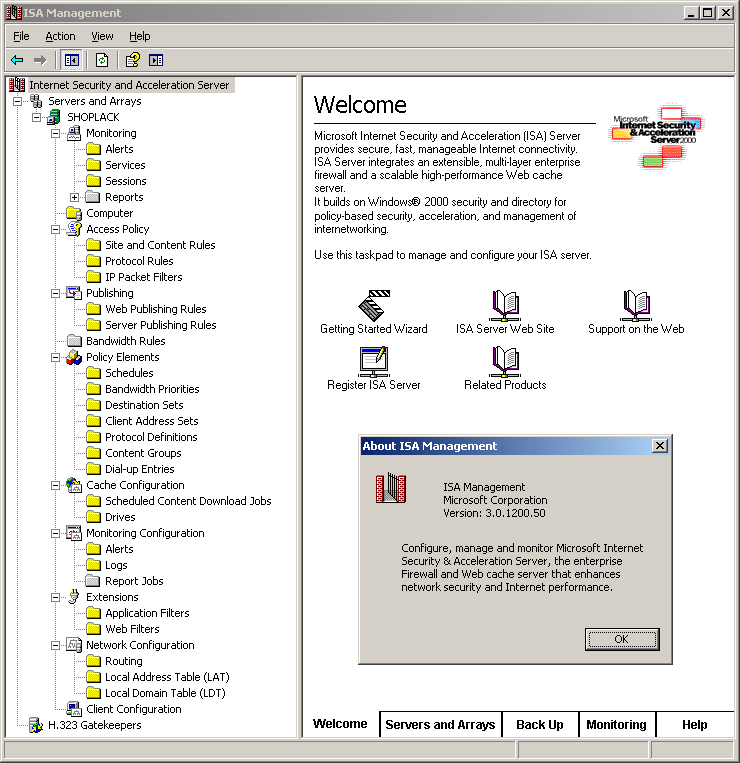Collapse the Extensions node
The width and height of the screenshot is (740, 763).
(x=55, y=597)
